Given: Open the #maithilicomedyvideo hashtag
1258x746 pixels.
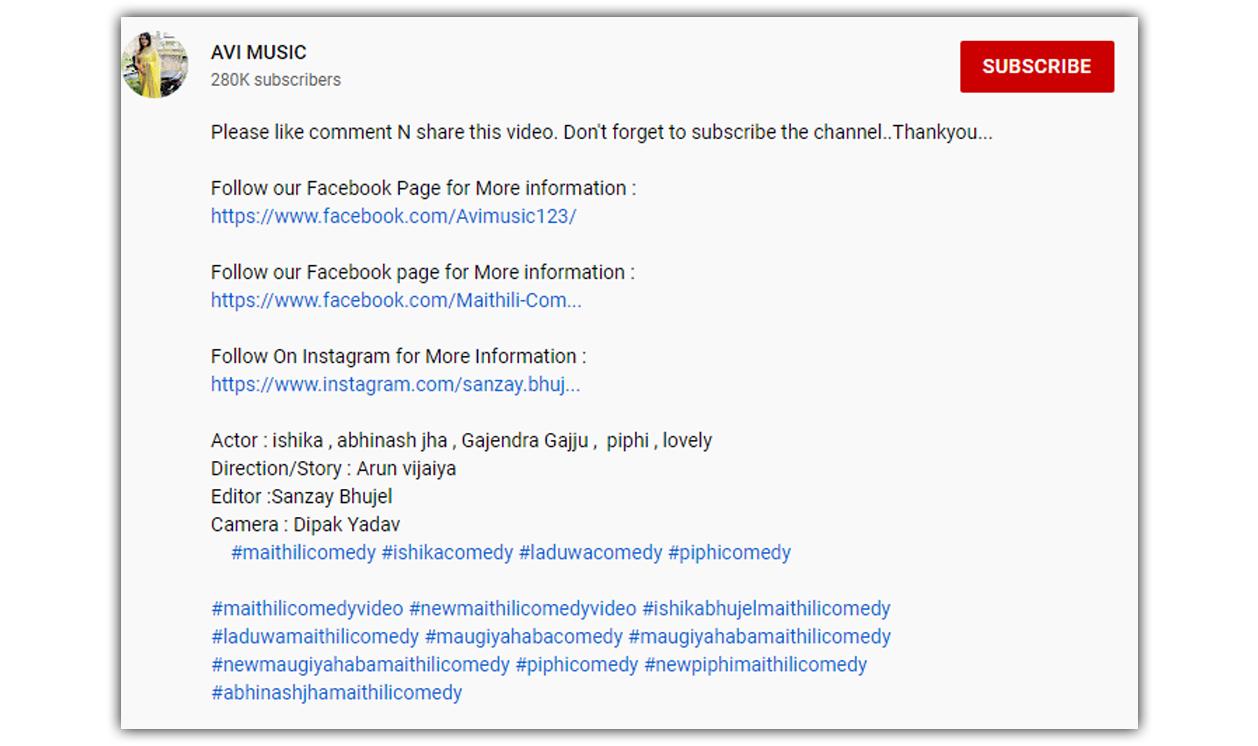Looking at the screenshot, I should pos(307,608).
